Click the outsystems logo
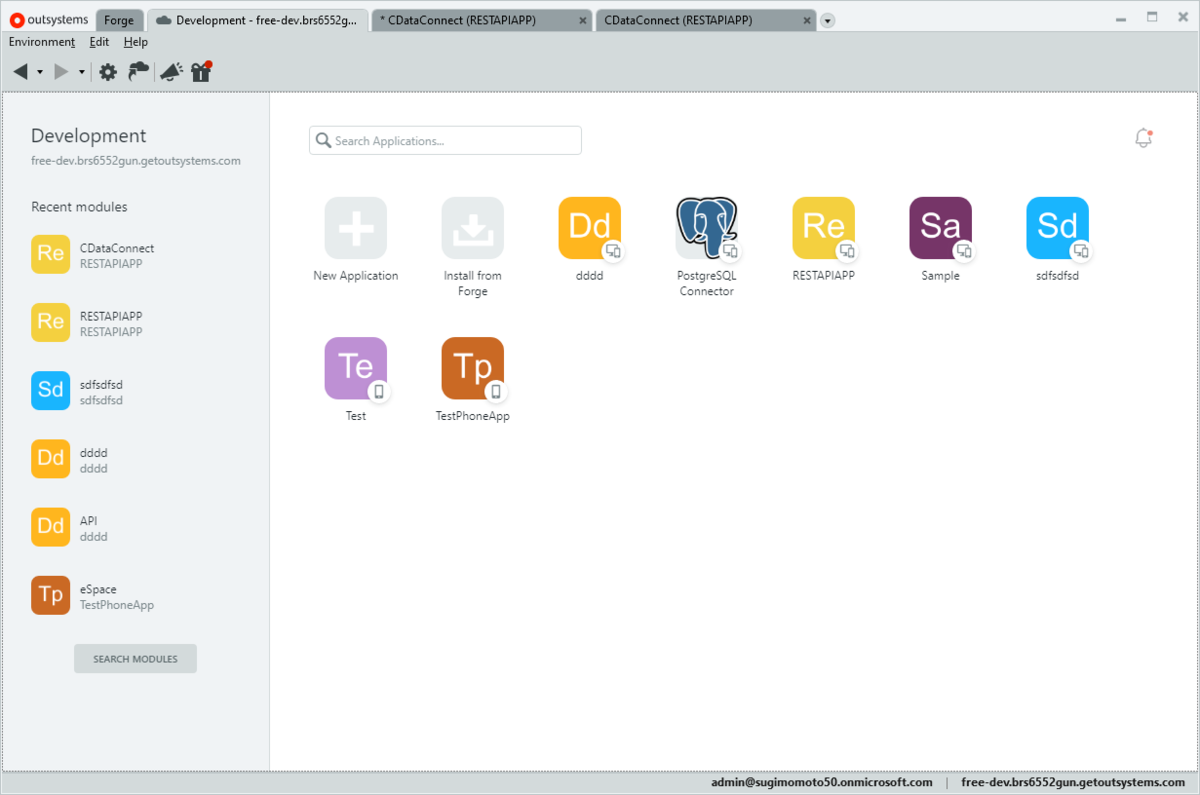This screenshot has height=795, width=1200. [x=49, y=19]
